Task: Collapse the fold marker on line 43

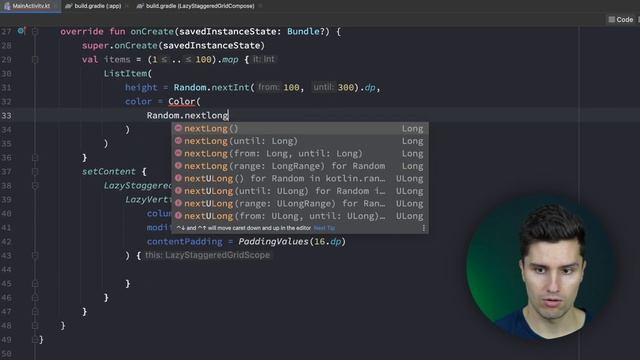Action: (x=35, y=256)
